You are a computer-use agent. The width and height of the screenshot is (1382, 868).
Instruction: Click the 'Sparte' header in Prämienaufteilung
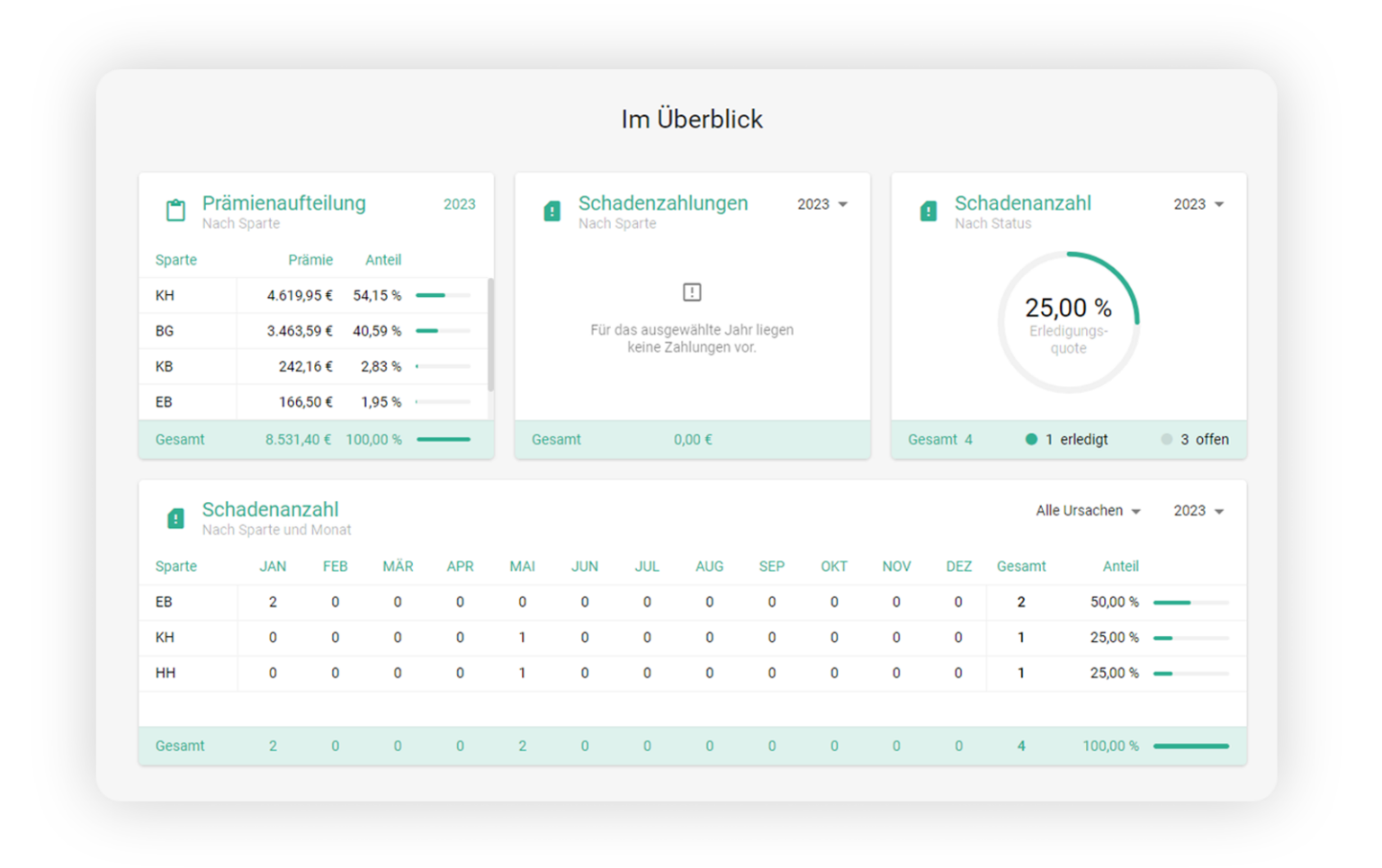[x=175, y=260]
